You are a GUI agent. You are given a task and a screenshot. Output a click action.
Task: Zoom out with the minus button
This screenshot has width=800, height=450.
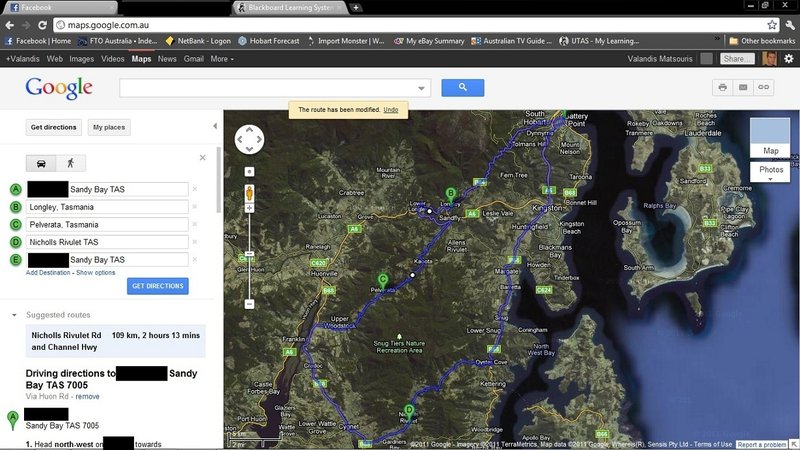249,304
